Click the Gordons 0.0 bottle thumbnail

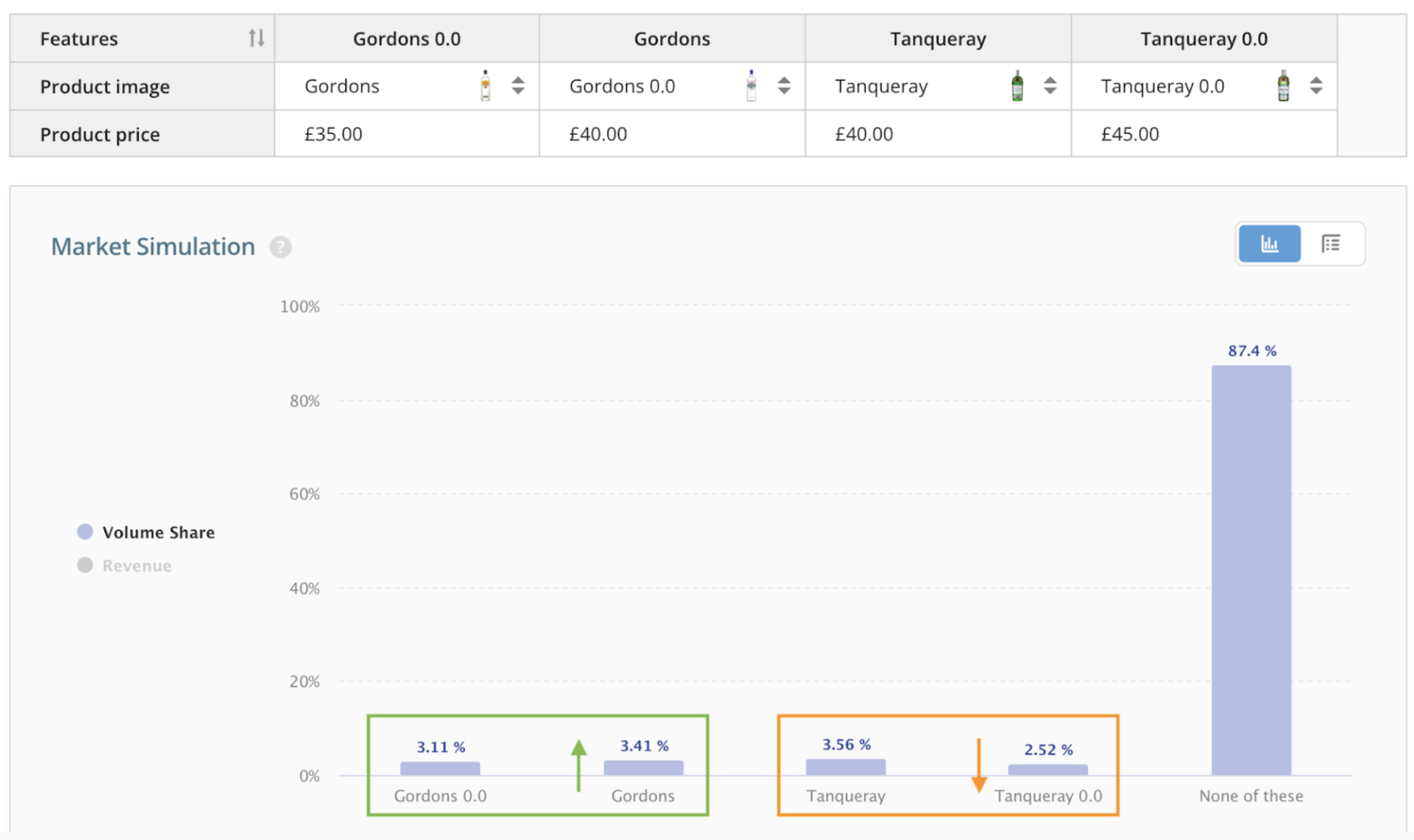point(751,86)
